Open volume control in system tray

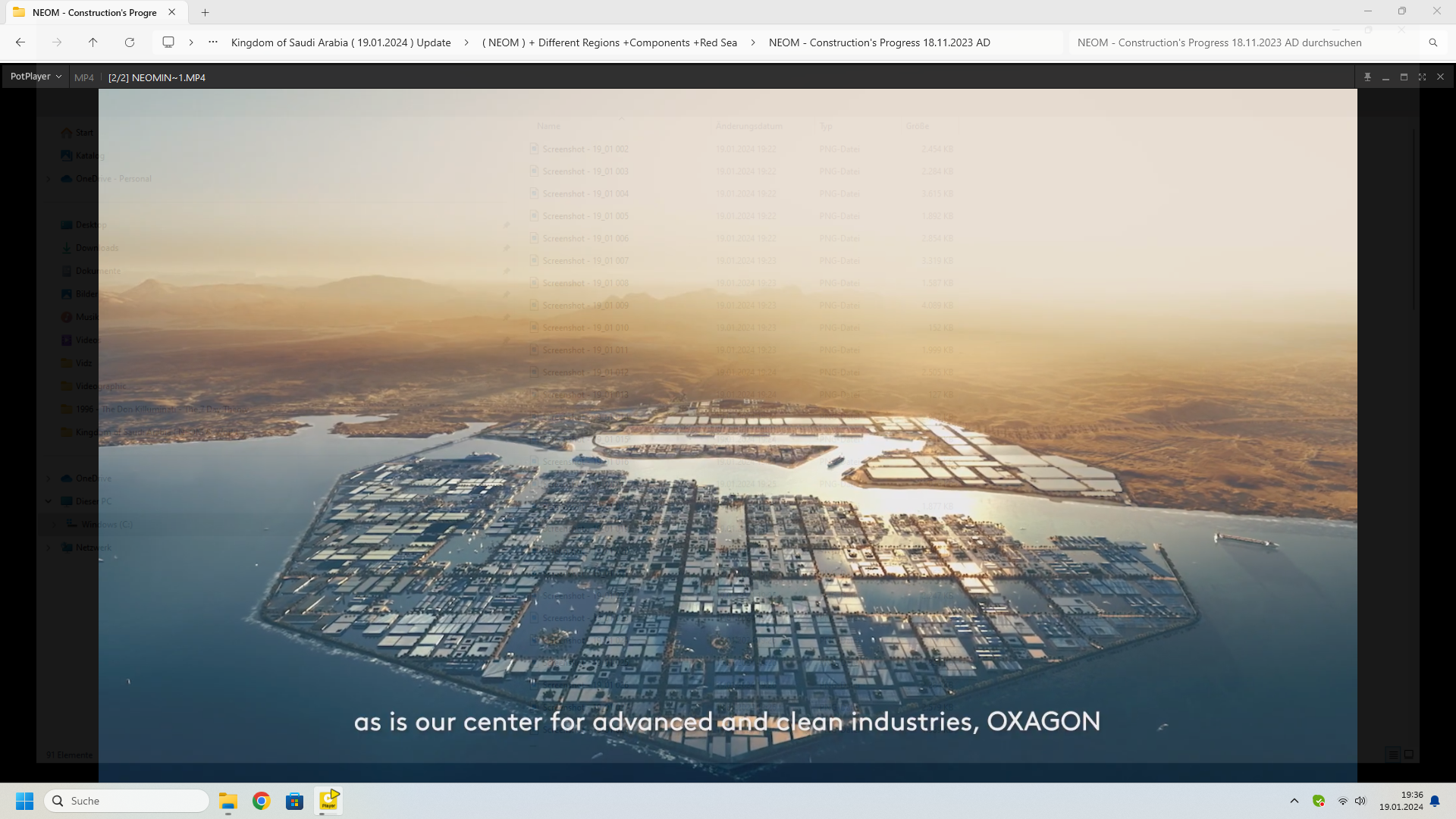click(x=1360, y=801)
